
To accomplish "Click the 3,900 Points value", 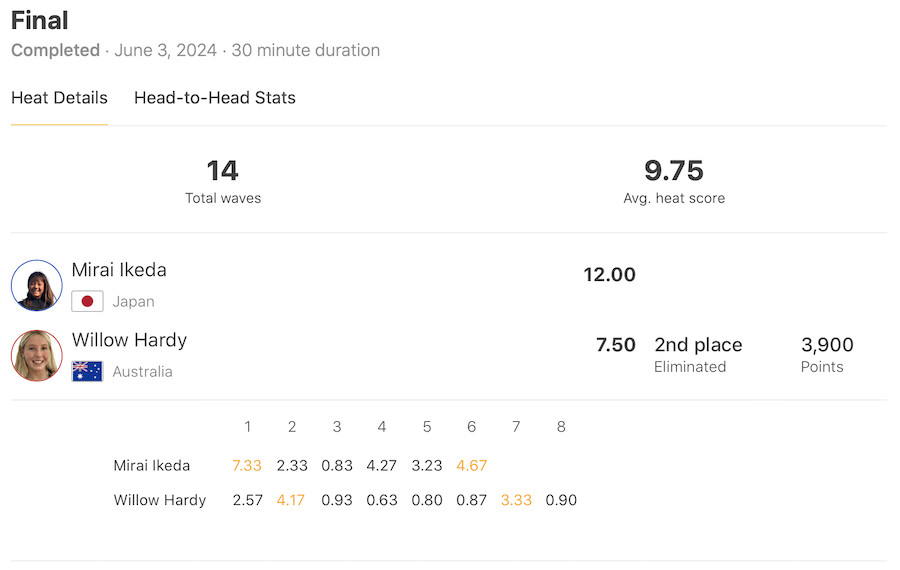I will 827,345.
